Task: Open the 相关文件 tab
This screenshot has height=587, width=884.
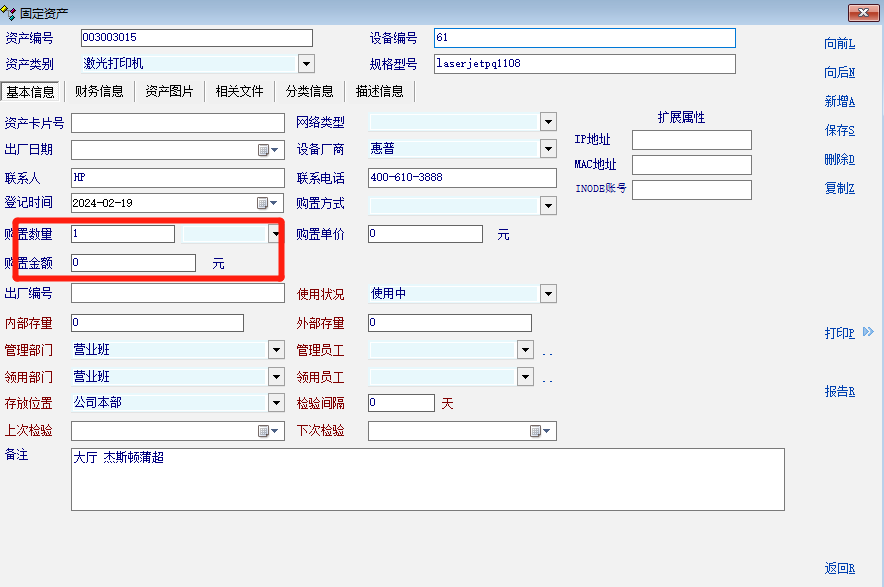Action: [x=239, y=92]
